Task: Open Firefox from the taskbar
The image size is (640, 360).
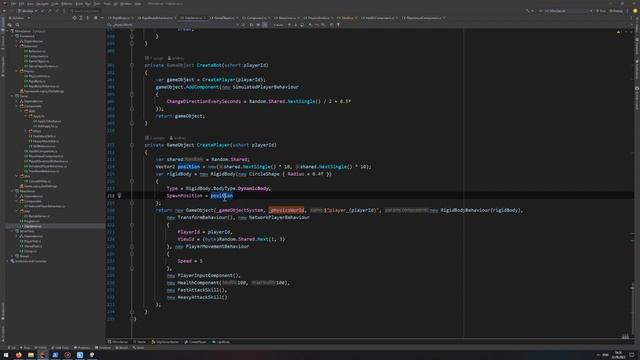Action: point(19,355)
